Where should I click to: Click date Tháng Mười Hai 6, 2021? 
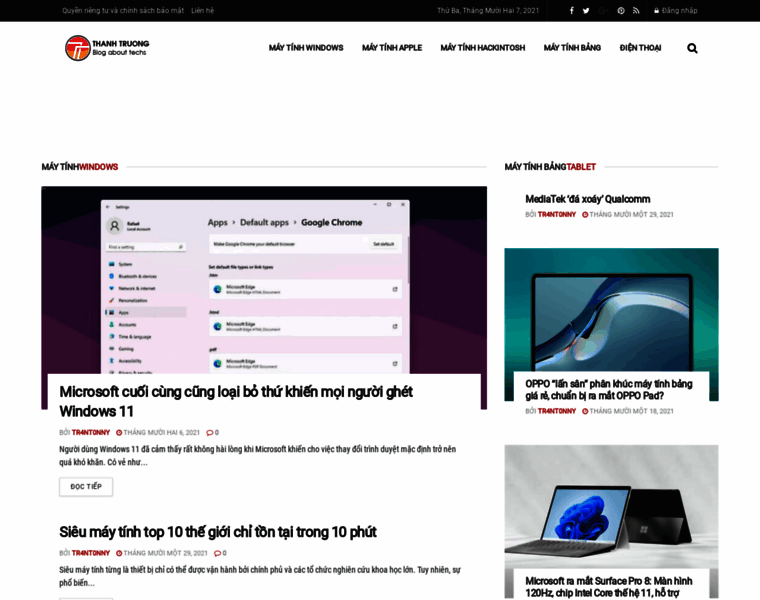click(x=158, y=432)
